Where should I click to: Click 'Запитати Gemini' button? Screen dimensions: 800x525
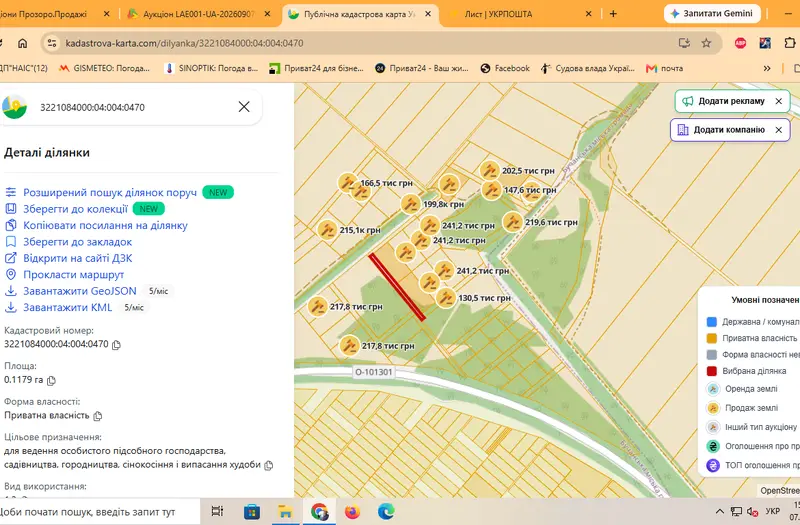(712, 14)
